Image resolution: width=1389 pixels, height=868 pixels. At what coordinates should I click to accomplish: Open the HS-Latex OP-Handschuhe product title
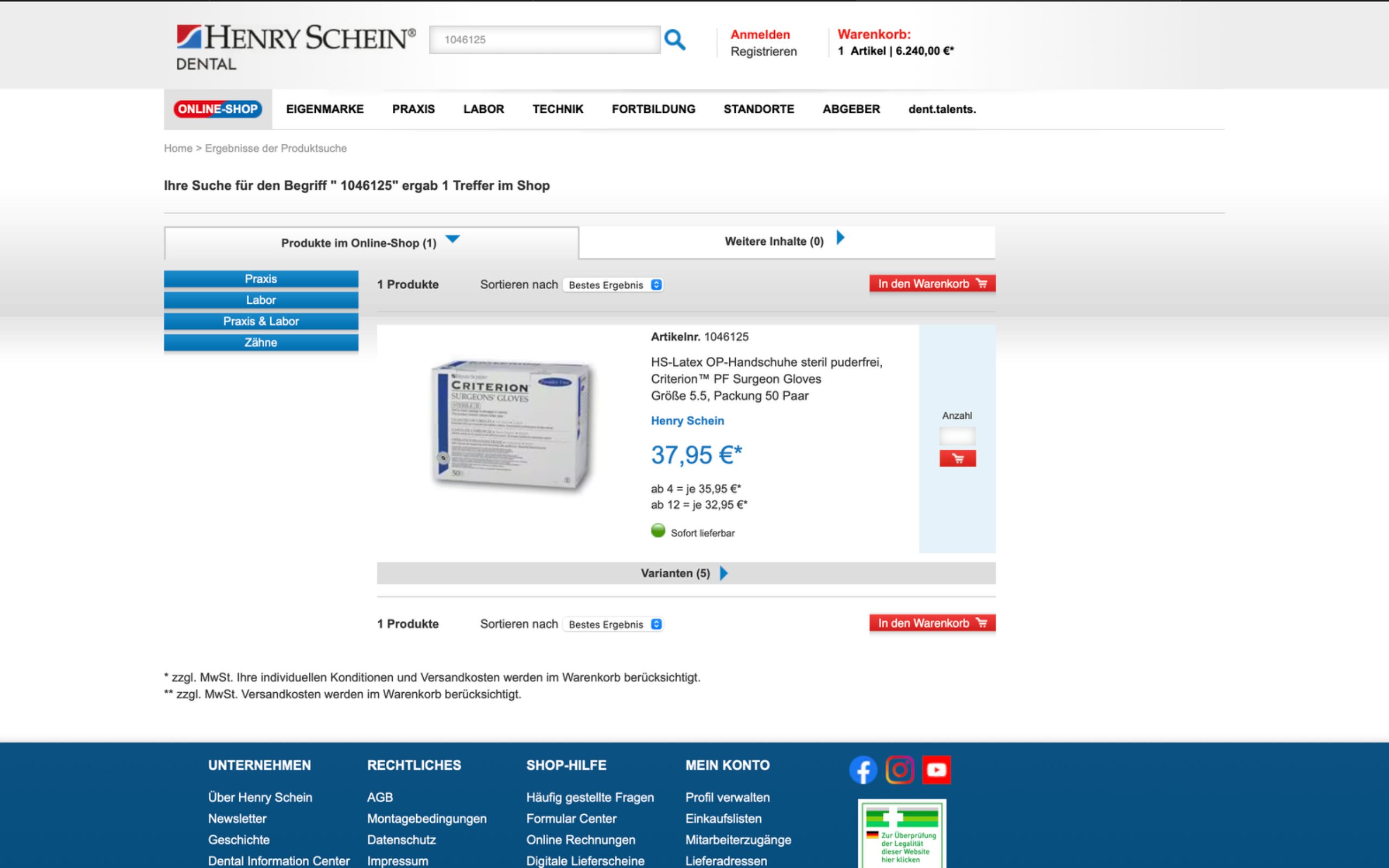coord(766,379)
